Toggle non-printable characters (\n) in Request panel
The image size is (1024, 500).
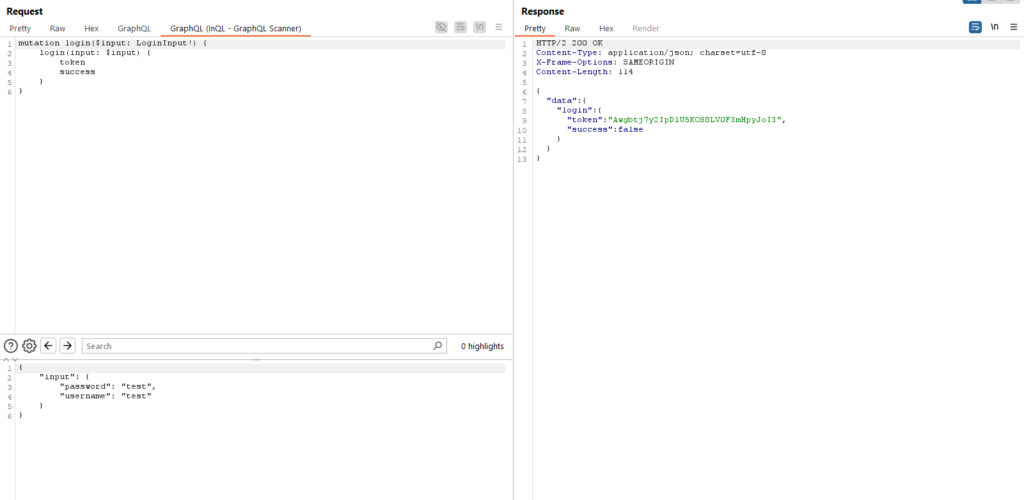coord(480,28)
